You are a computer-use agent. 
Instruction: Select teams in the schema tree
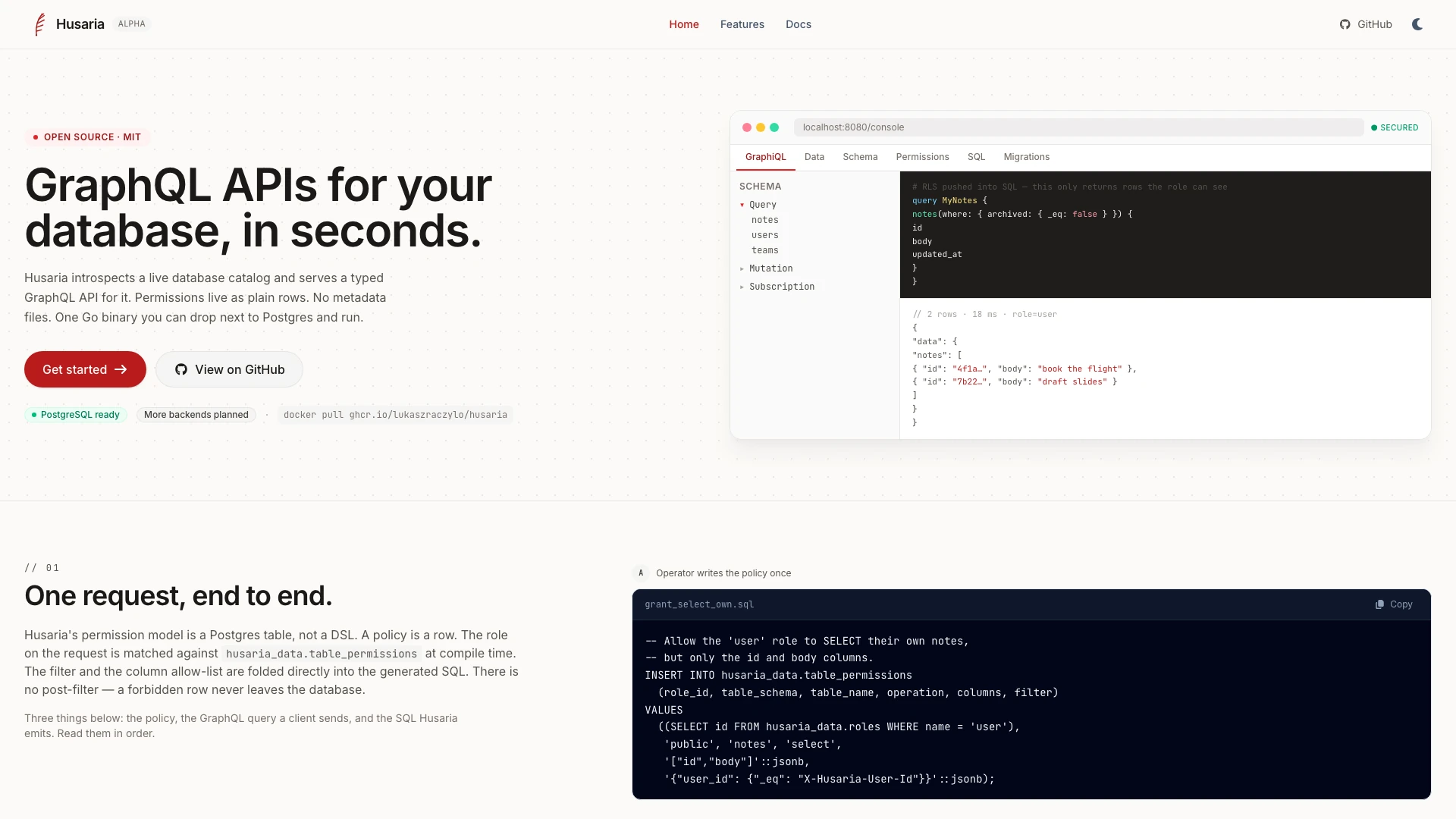765,250
